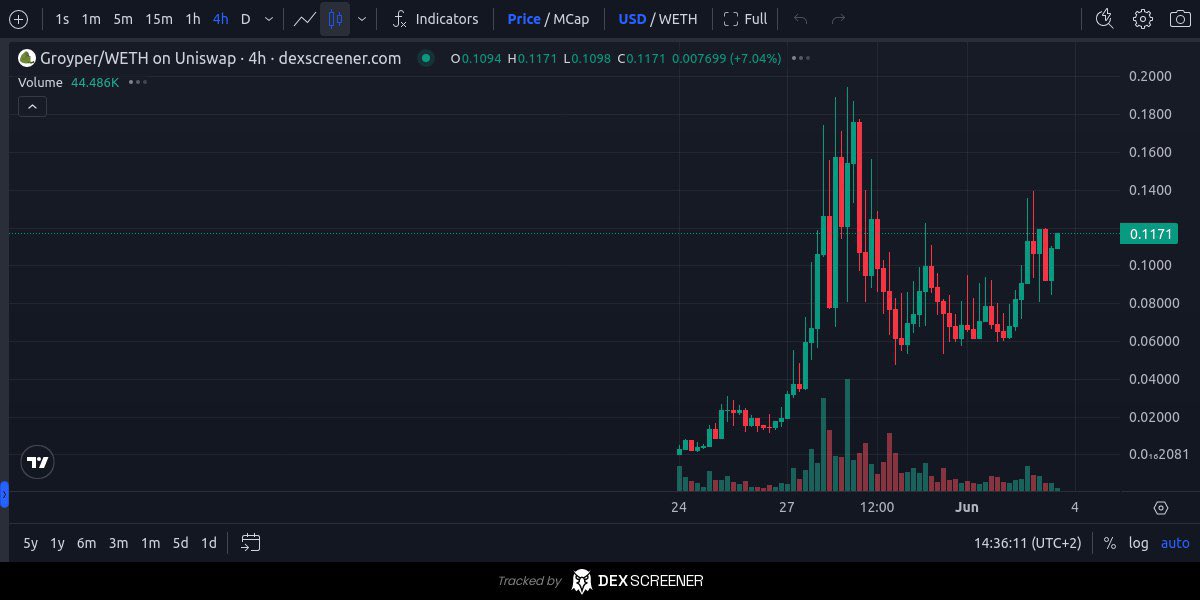
Task: Click the add symbol plus icon
Action: [x=18, y=19]
